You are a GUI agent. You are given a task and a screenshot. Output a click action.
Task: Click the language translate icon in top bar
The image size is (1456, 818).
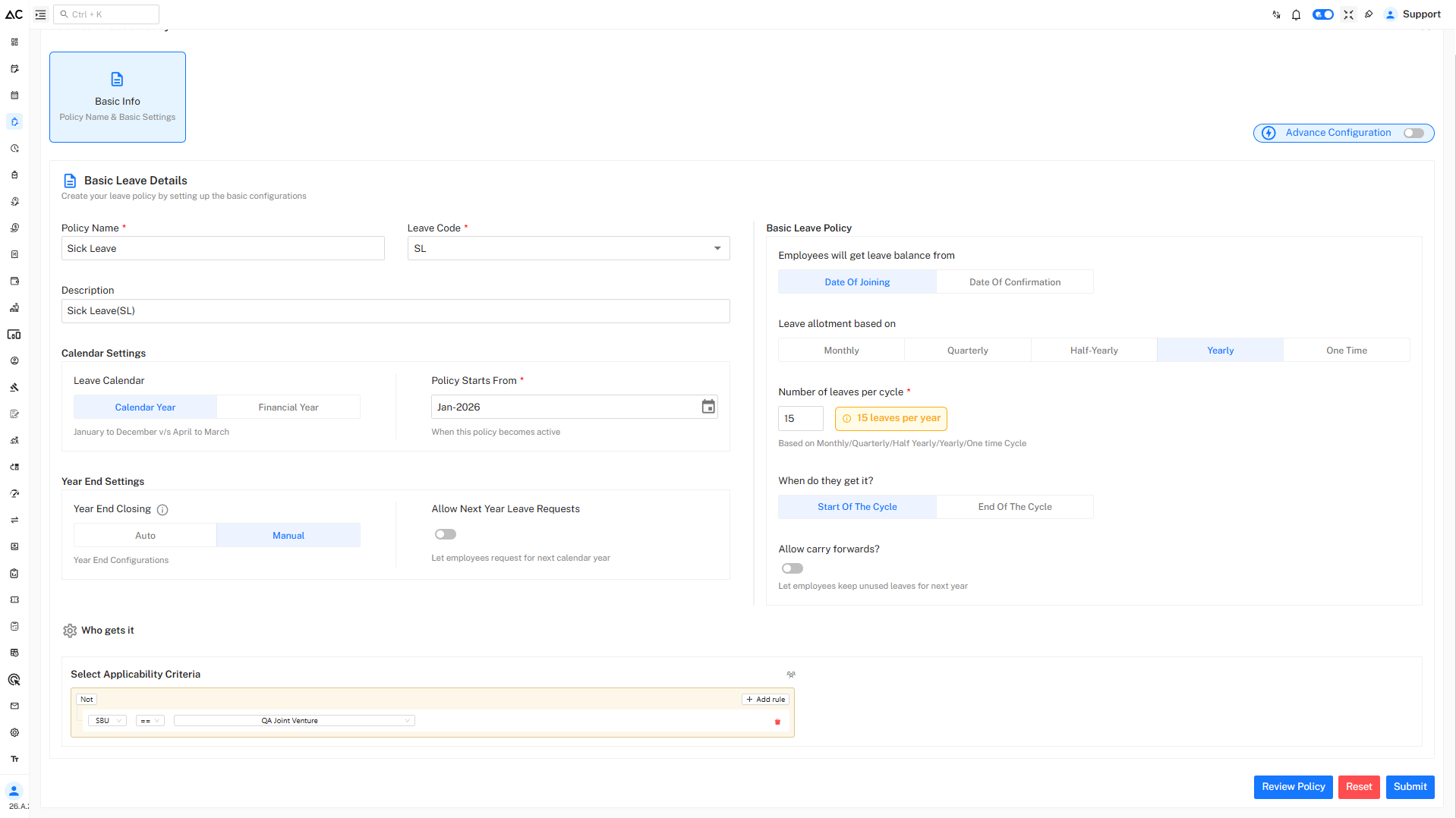(x=1276, y=14)
